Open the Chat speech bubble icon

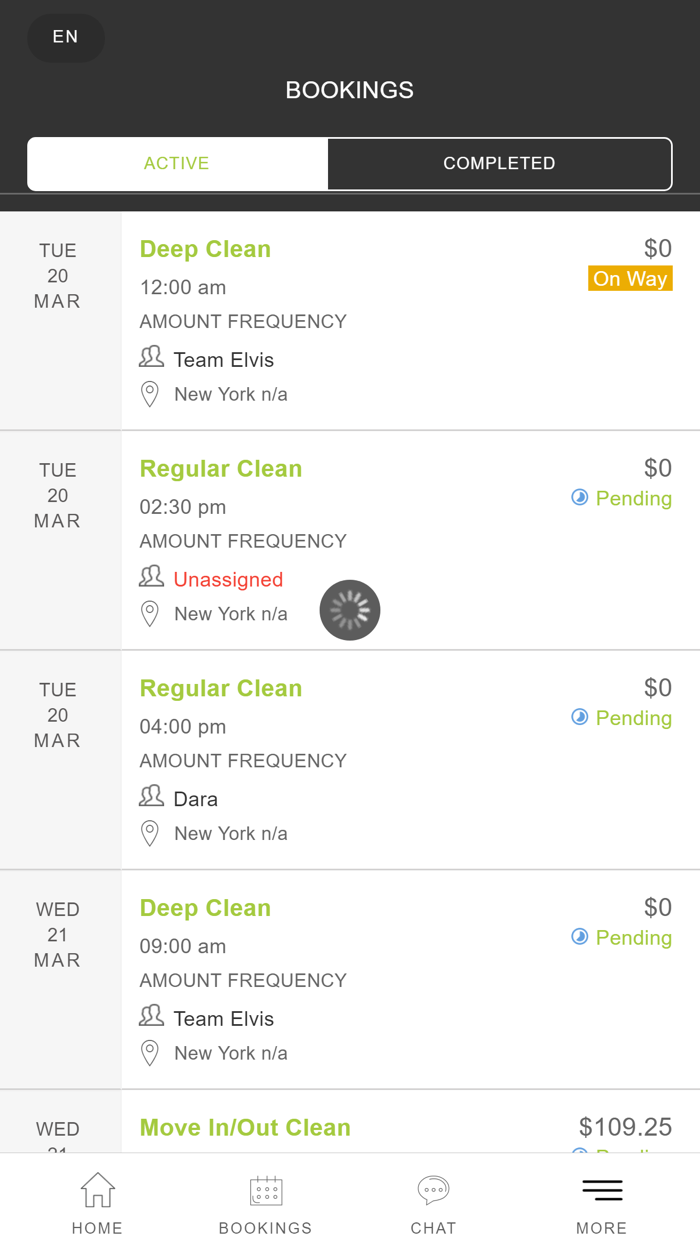[x=433, y=1190]
